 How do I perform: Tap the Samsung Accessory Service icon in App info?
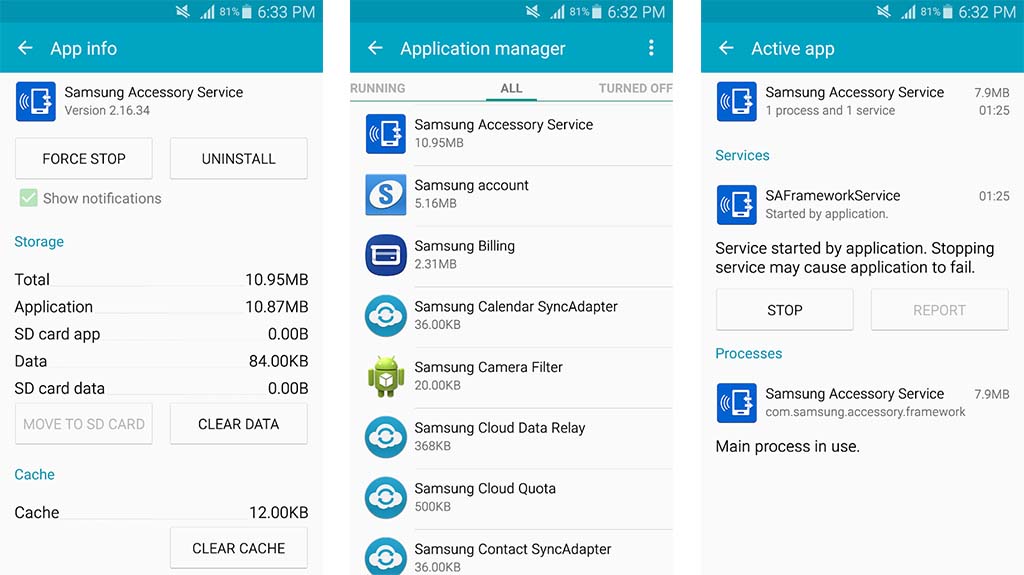click(x=35, y=101)
